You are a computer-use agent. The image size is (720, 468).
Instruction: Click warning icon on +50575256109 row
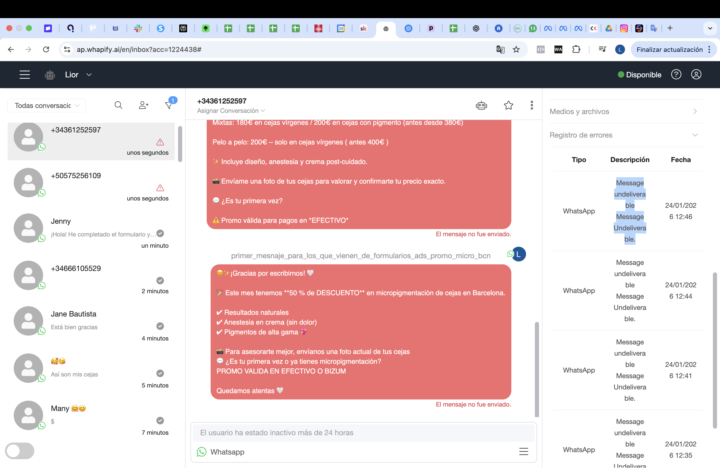[x=160, y=187]
